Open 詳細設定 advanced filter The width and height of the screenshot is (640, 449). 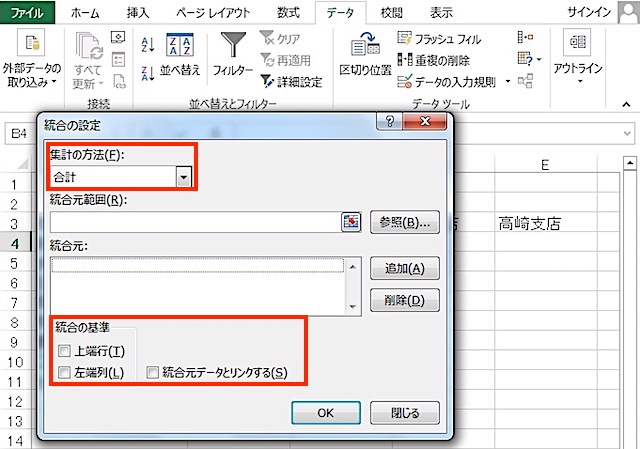[x=291, y=82]
